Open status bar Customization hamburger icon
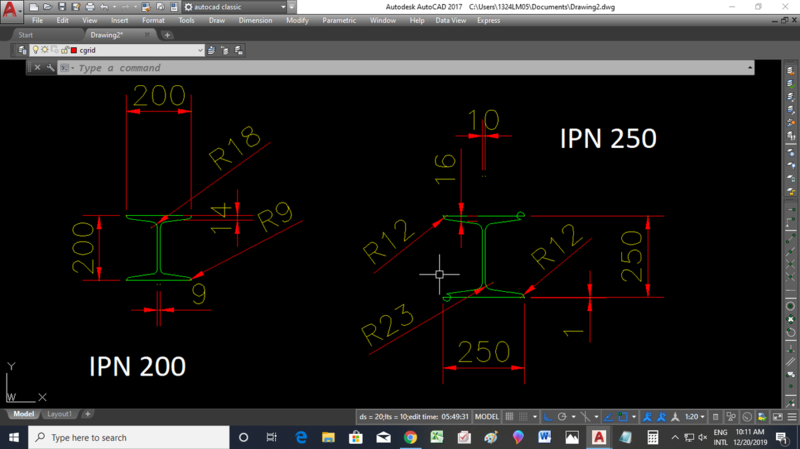Image resolution: width=800 pixels, height=449 pixels. 792,417
